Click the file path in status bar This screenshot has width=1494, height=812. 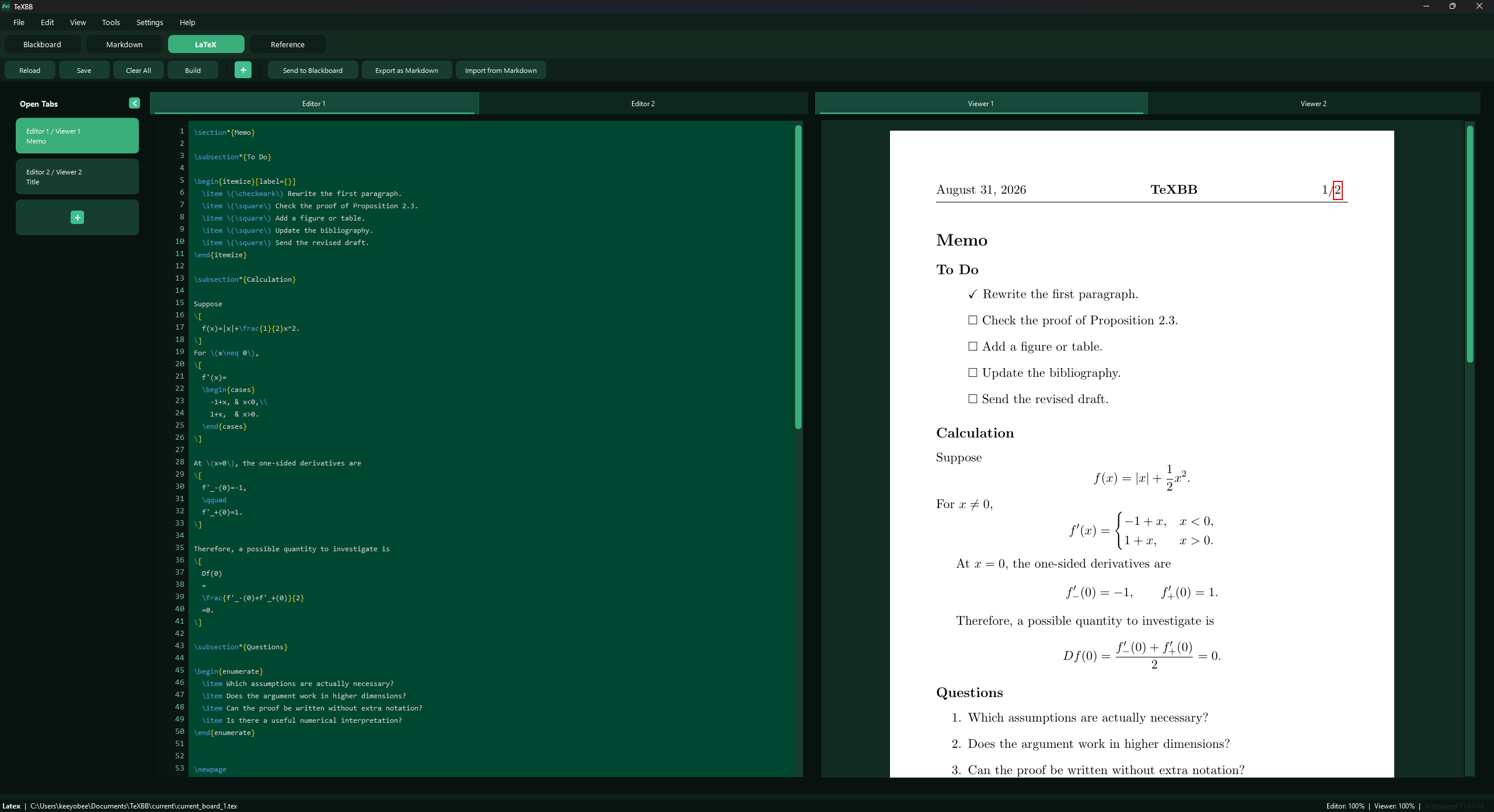click(x=134, y=806)
